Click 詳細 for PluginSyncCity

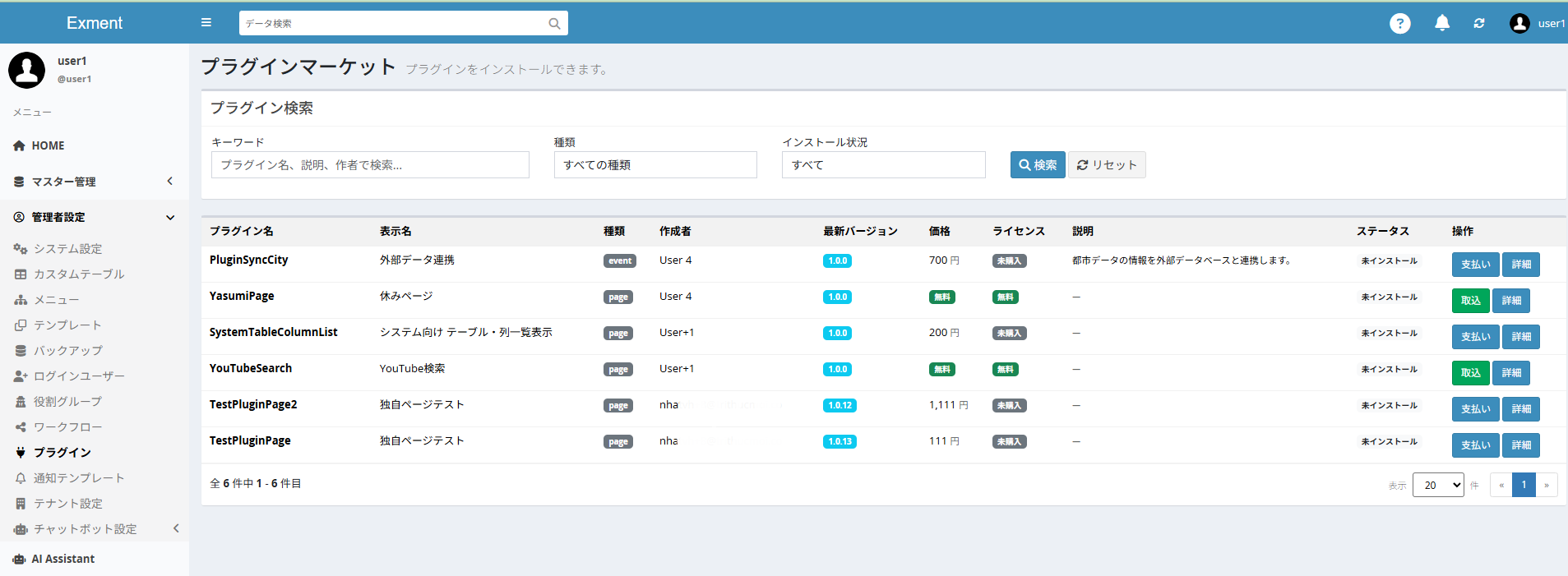pos(1521,265)
